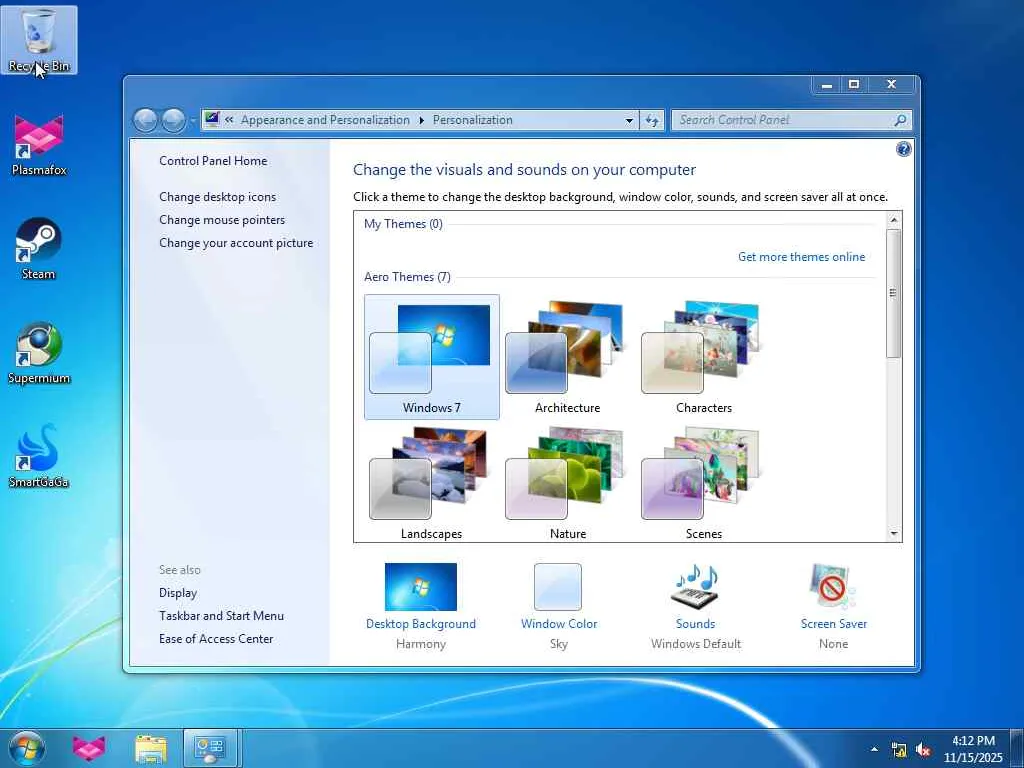
Task: Open the Windows Start menu orb
Action: coord(27,748)
